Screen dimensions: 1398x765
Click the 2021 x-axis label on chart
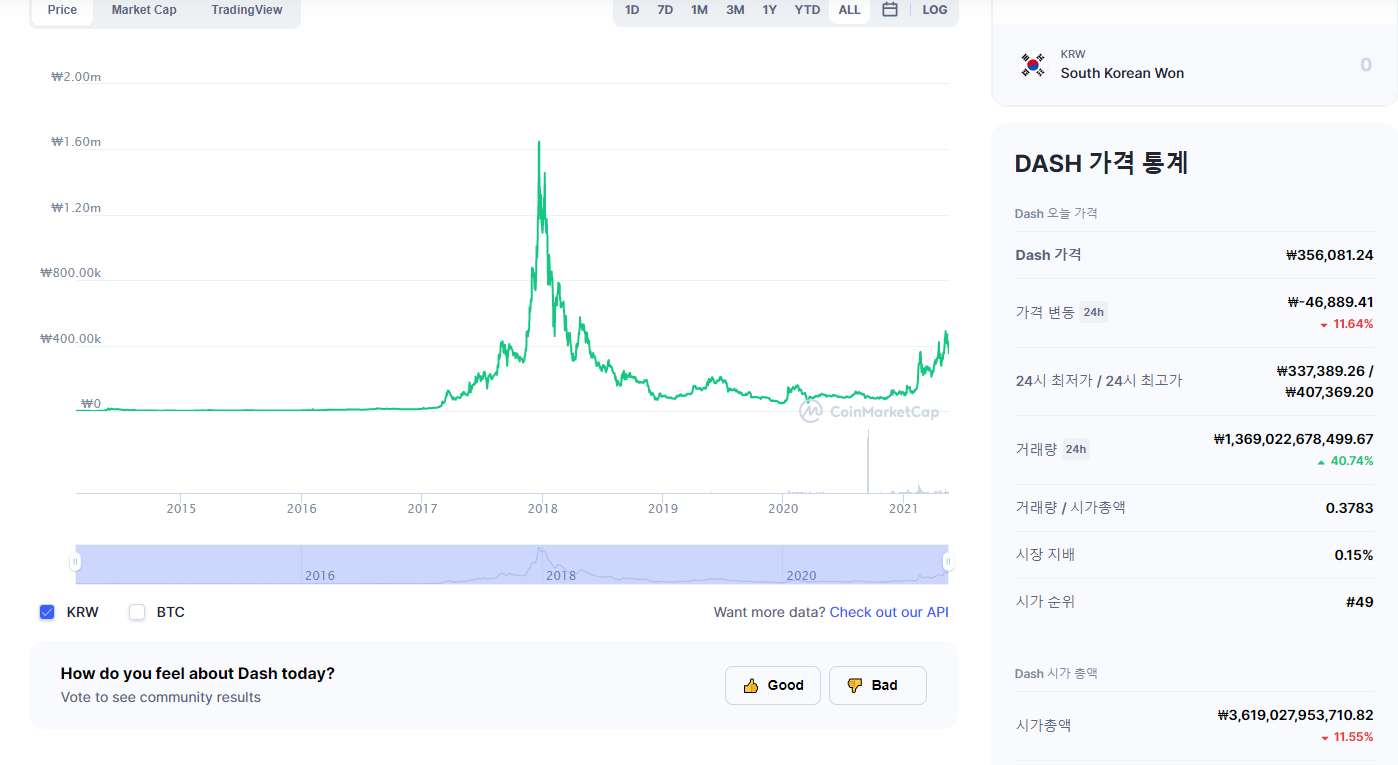(903, 508)
